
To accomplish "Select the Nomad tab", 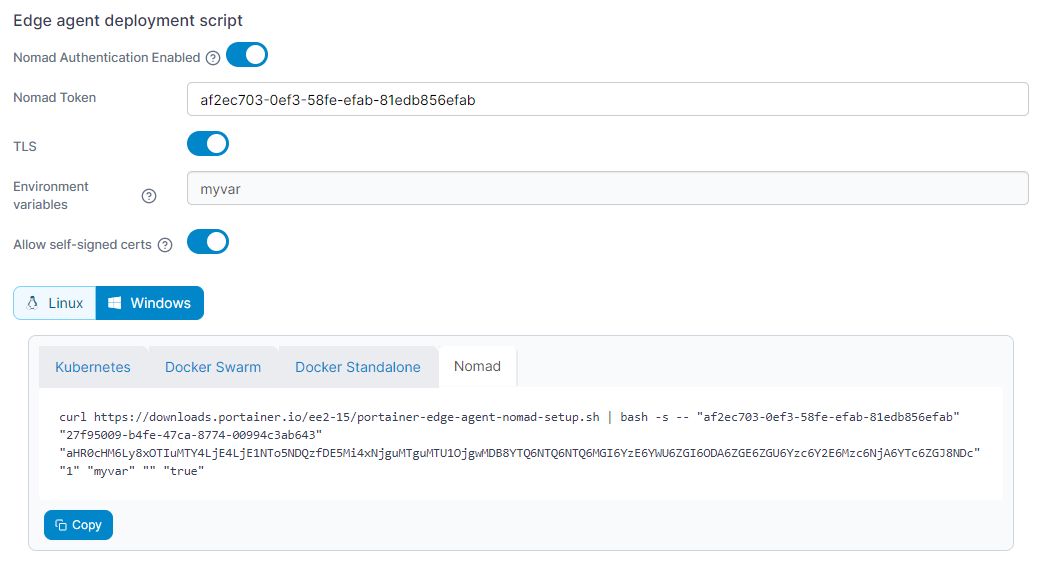I will coord(478,366).
